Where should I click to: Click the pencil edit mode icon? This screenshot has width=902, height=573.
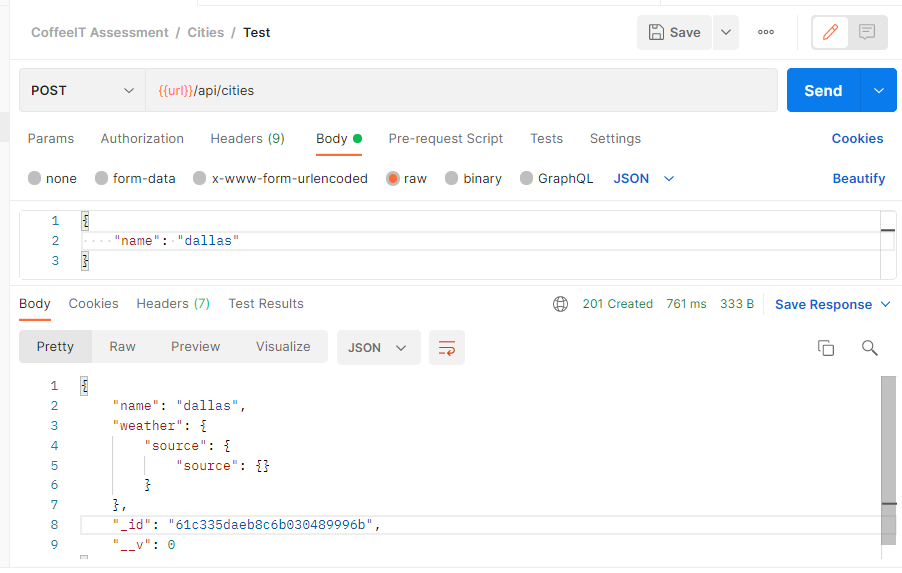click(x=830, y=32)
